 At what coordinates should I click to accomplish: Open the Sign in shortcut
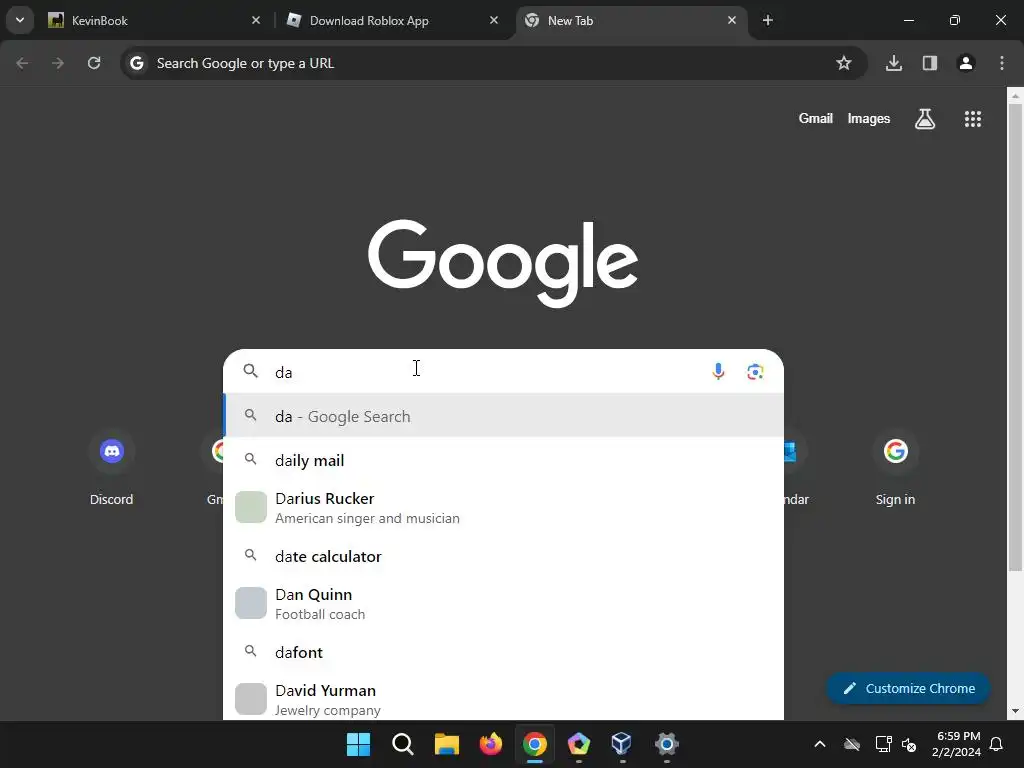click(x=895, y=468)
